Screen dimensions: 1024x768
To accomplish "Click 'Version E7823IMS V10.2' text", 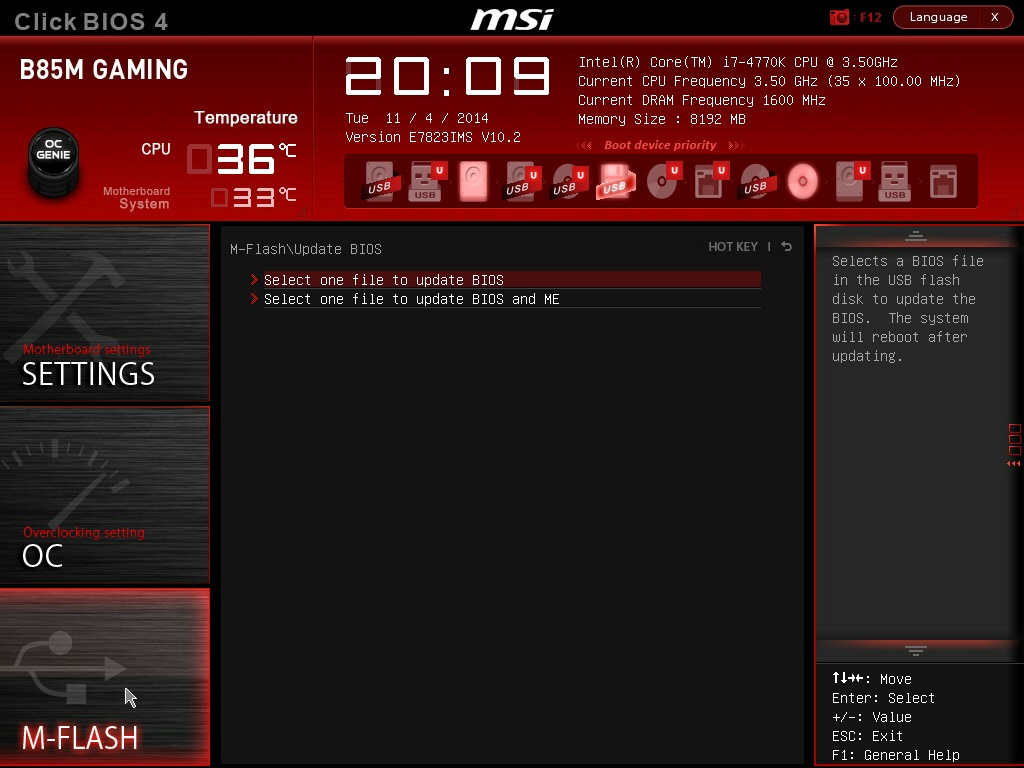I will (x=433, y=137).
